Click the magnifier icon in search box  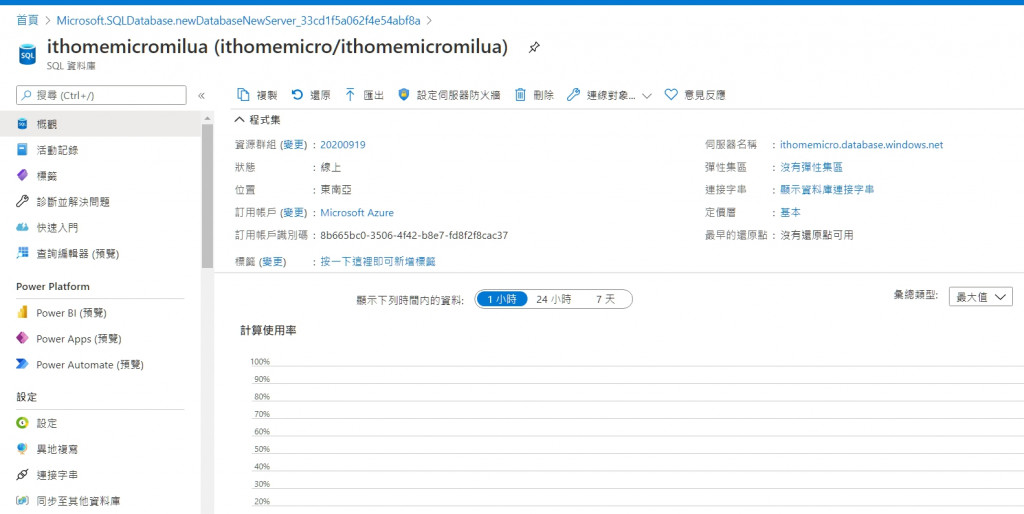point(27,95)
